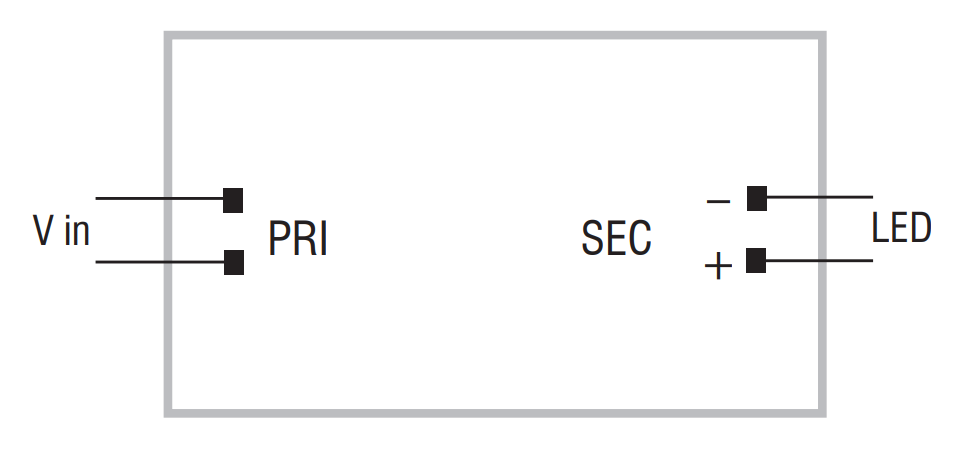This screenshot has width=966, height=450.
Task: Click the upper primary terminal square
Action: (x=233, y=200)
